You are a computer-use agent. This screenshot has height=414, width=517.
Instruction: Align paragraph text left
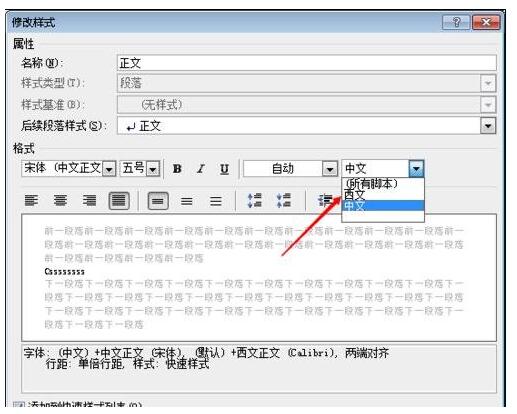(31, 201)
